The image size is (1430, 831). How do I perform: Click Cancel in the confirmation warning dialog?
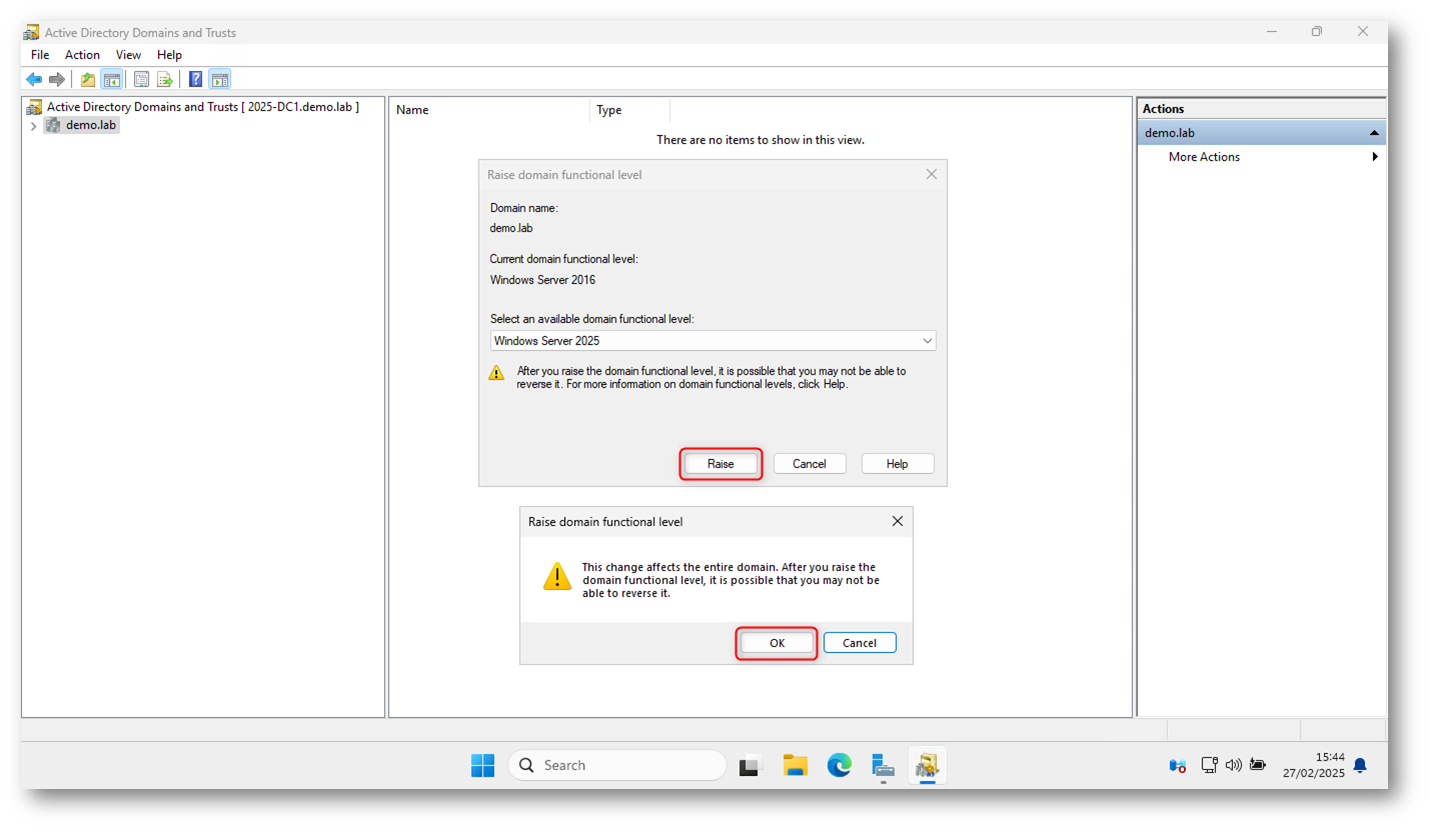click(x=860, y=643)
